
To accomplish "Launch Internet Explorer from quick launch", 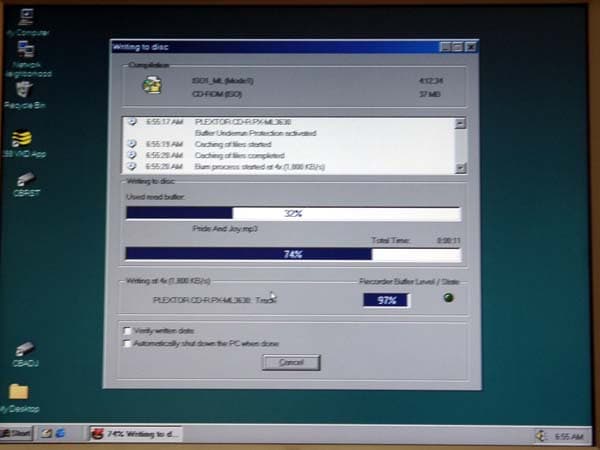I will coord(60,433).
